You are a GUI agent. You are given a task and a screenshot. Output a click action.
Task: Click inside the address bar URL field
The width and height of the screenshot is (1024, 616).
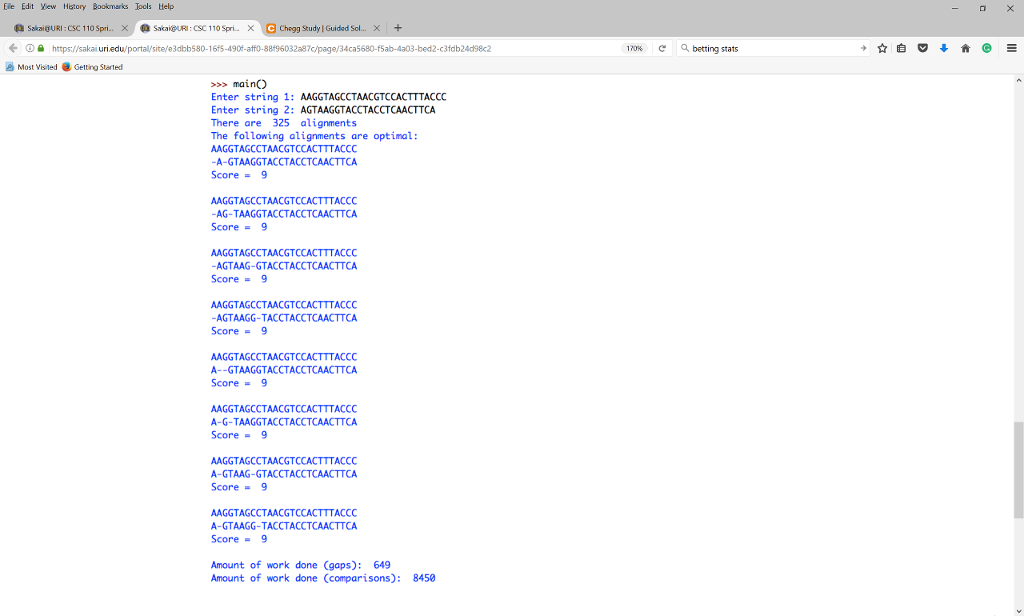coord(300,47)
